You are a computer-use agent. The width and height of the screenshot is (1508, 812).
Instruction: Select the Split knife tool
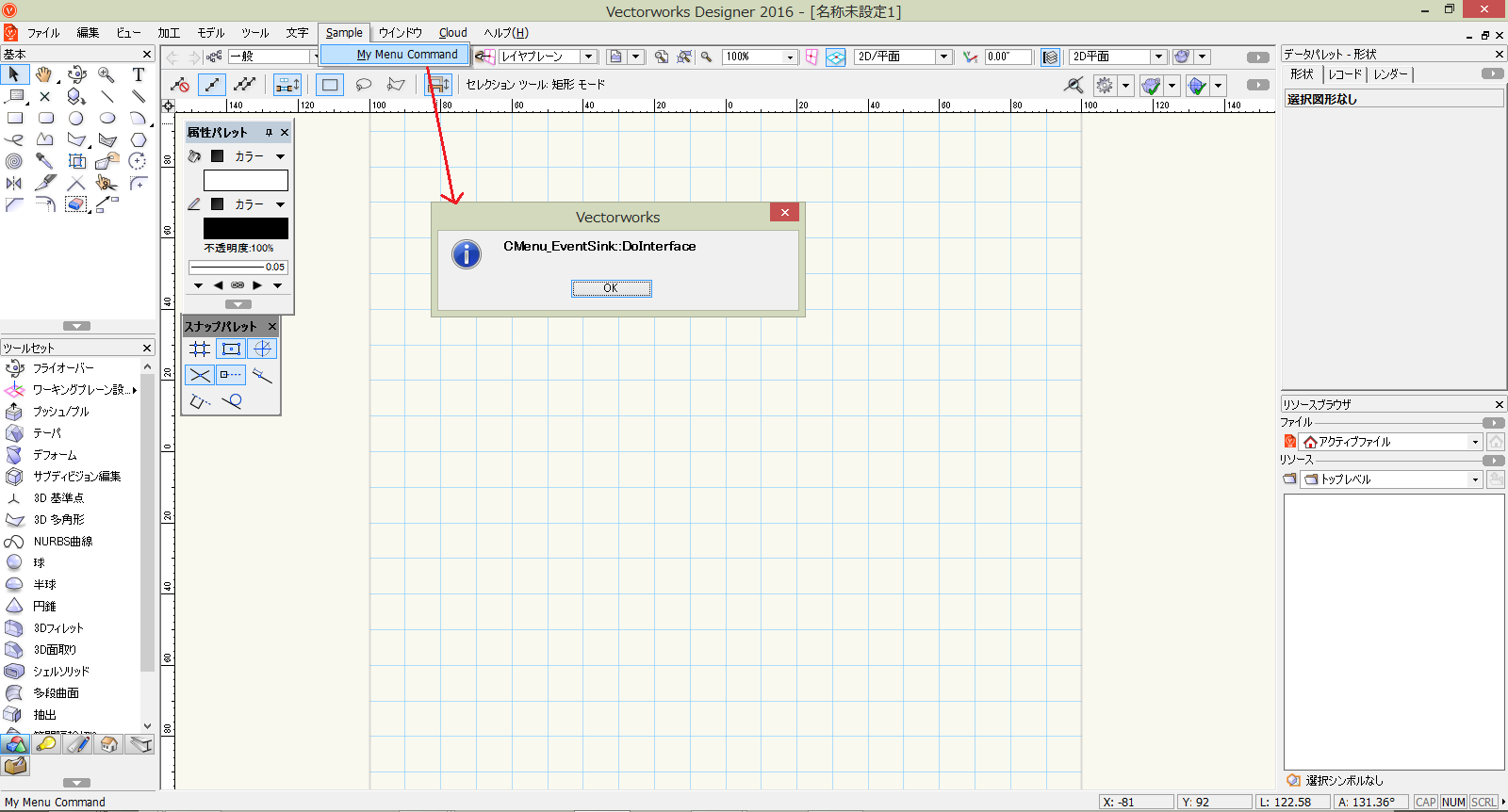click(44, 183)
